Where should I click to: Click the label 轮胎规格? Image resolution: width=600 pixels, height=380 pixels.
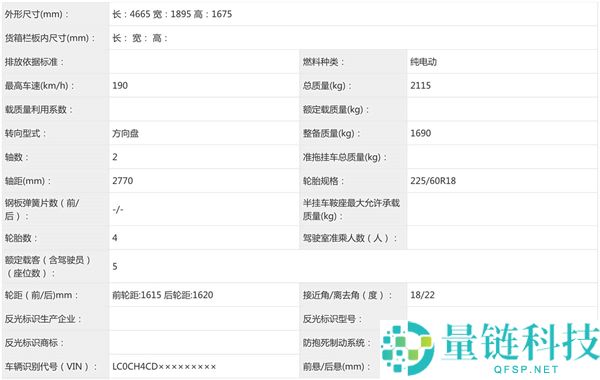pyautogui.click(x=323, y=181)
